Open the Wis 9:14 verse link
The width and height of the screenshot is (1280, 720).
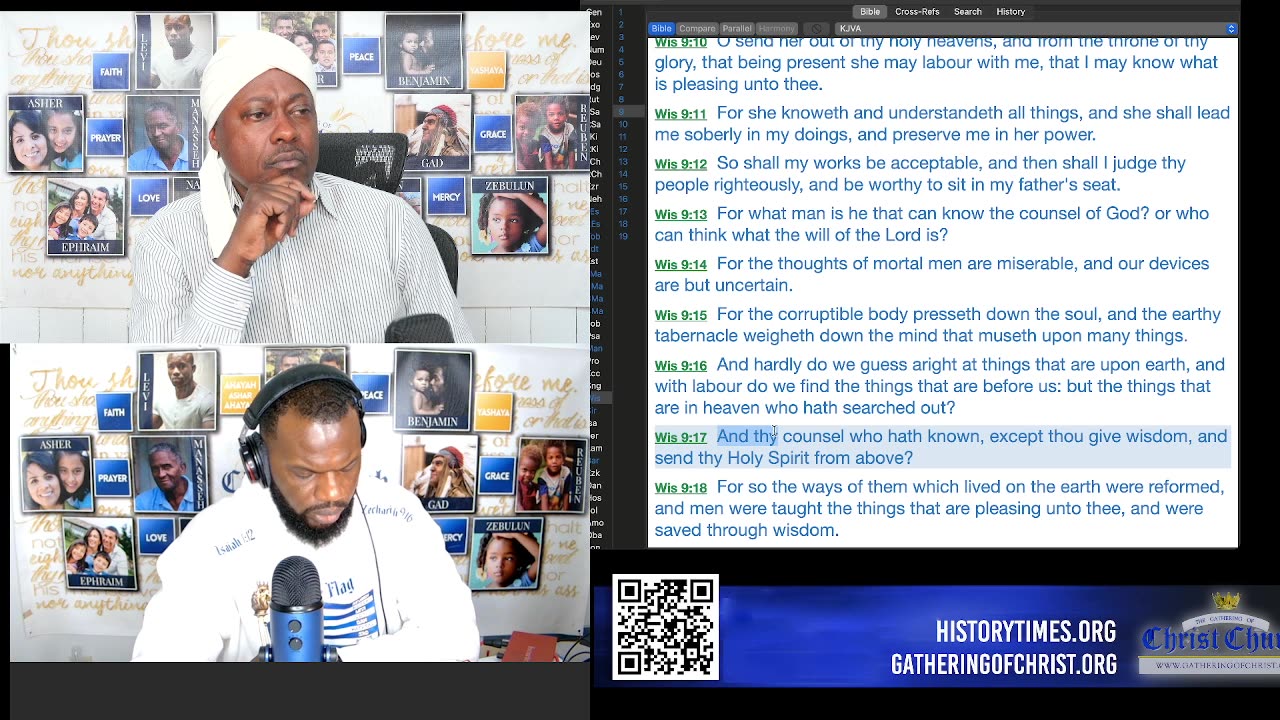(680, 265)
